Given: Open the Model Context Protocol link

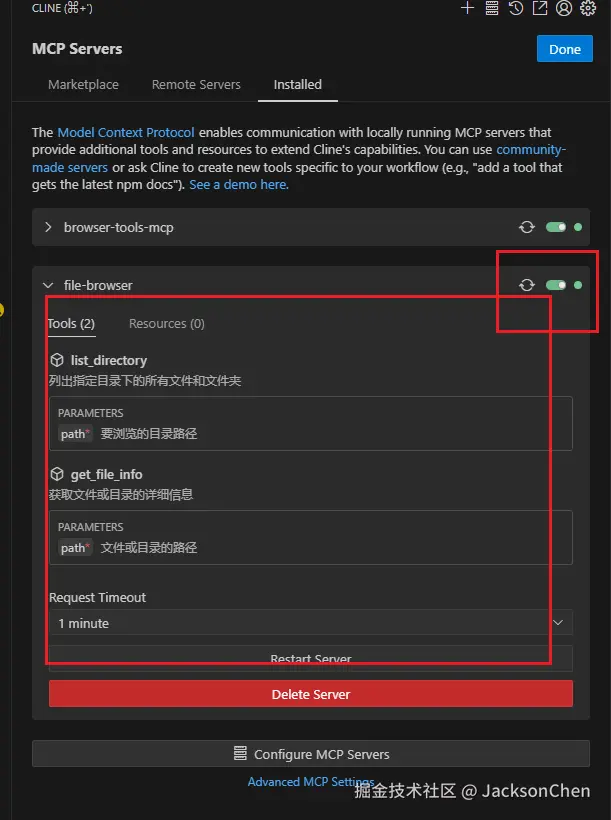Looking at the screenshot, I should click(x=126, y=132).
